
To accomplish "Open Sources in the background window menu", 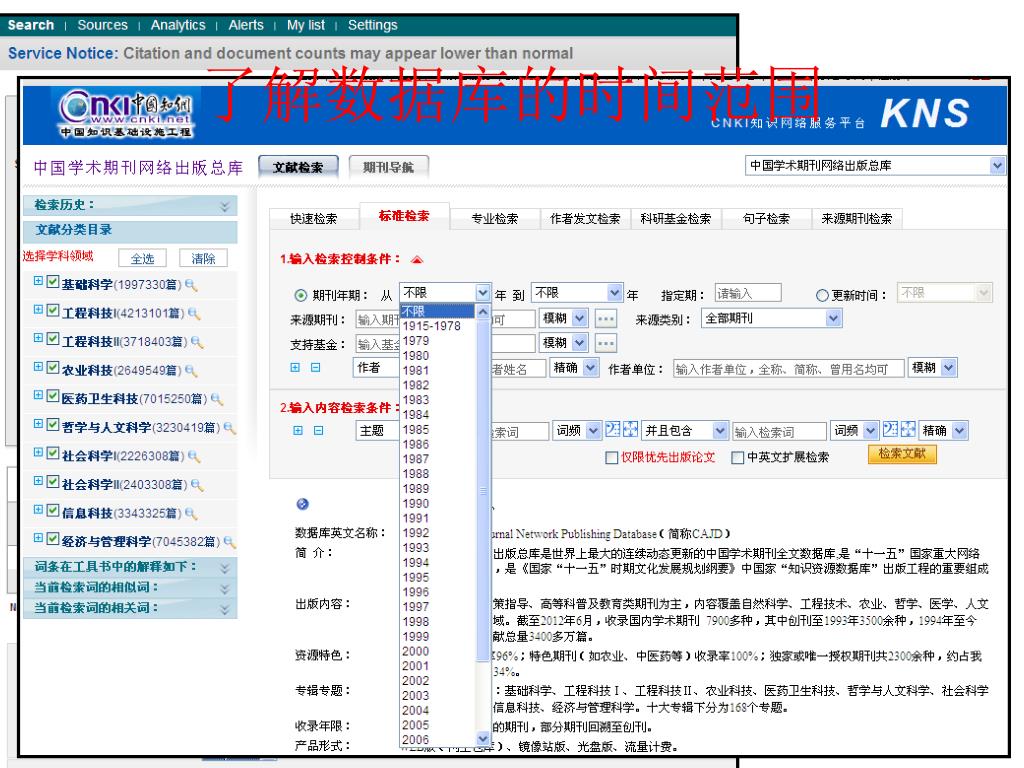I will (x=103, y=25).
